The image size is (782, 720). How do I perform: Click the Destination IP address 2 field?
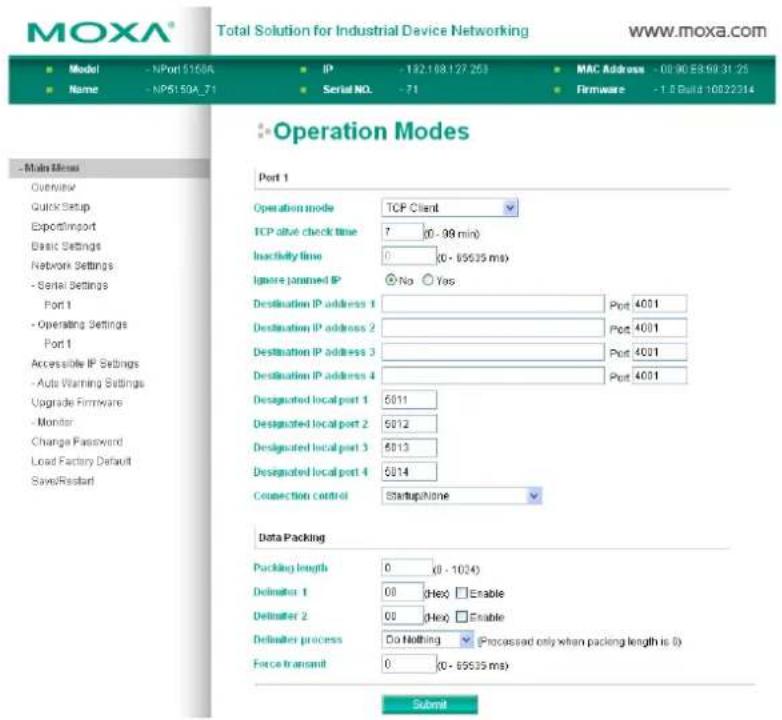493,328
